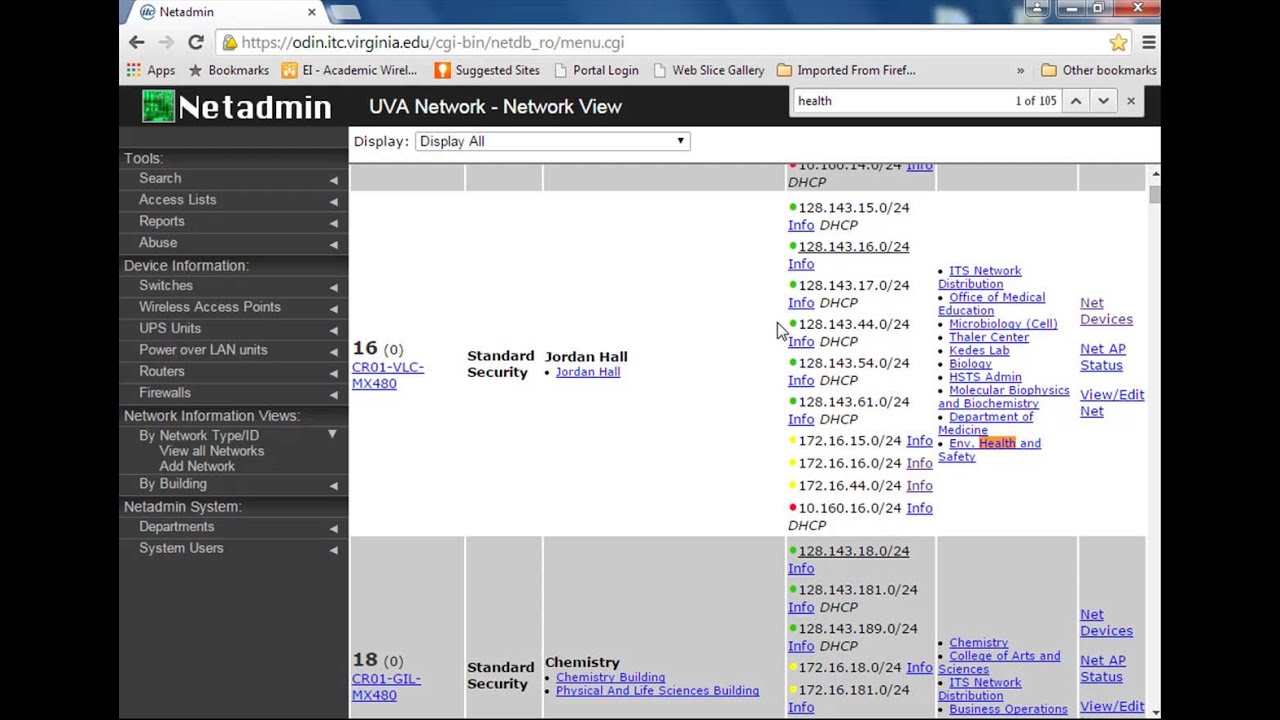Open the Business Operations department link
1280x720 pixels.
[1008, 709]
